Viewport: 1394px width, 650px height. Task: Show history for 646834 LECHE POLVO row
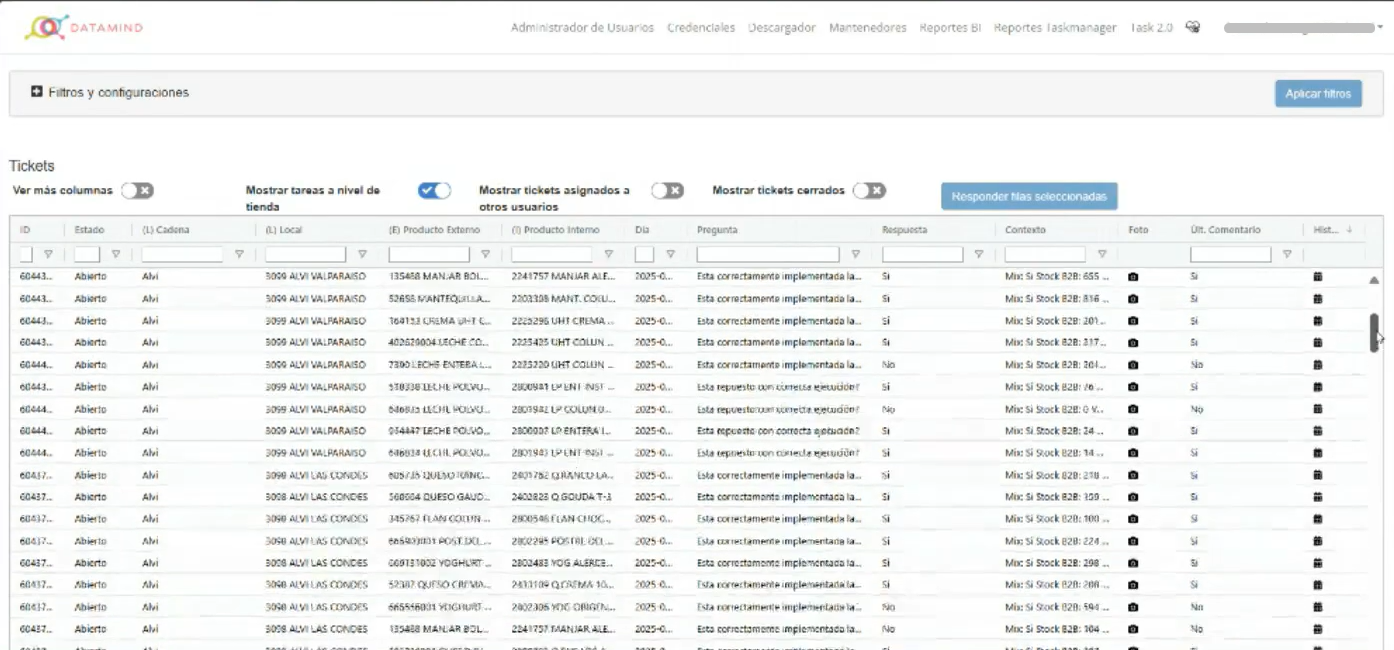1318,452
